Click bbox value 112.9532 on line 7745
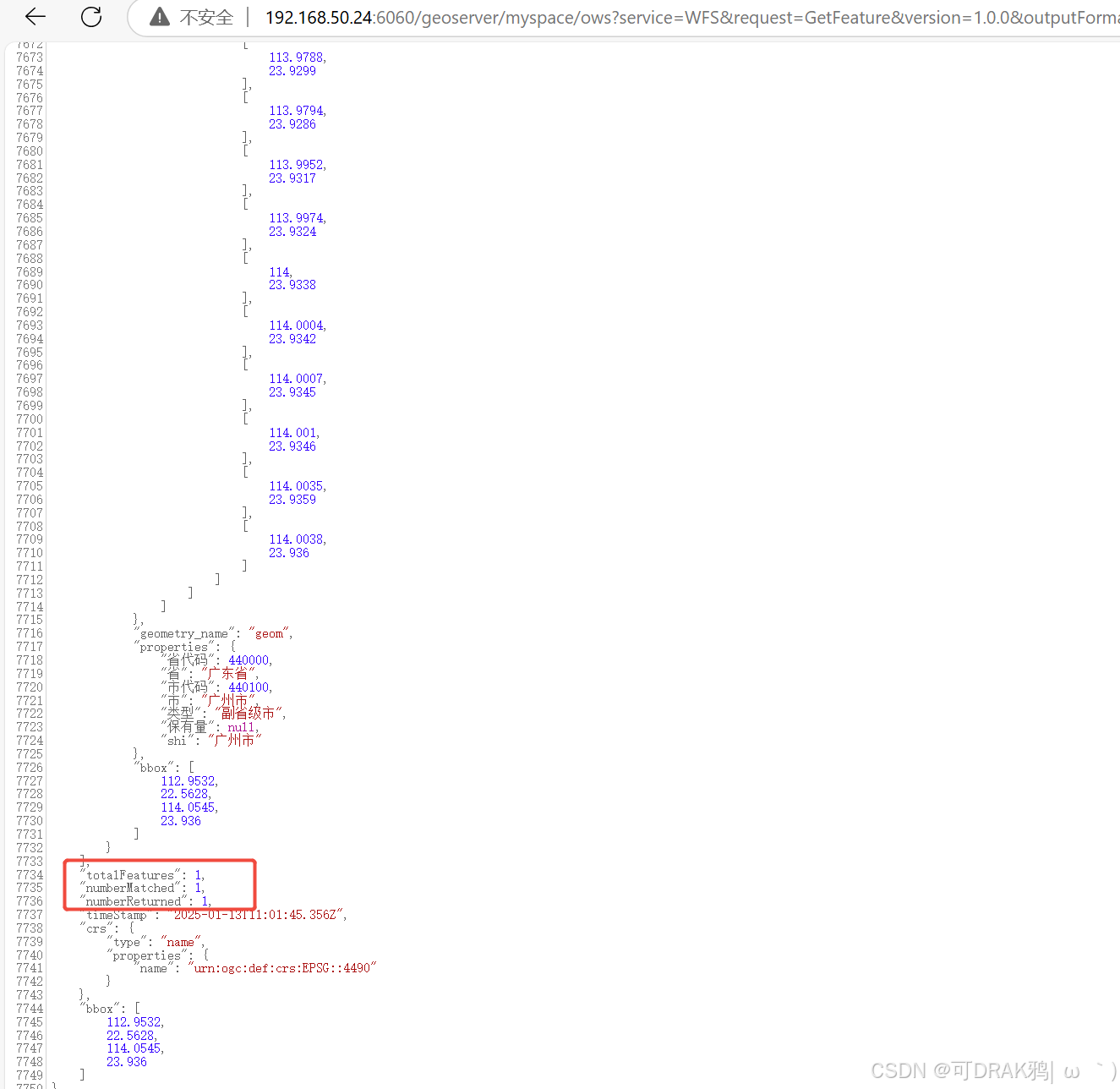1120x1089 pixels. tap(134, 1022)
